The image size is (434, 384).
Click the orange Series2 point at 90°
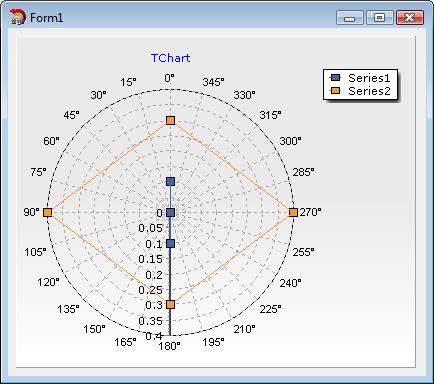48,212
